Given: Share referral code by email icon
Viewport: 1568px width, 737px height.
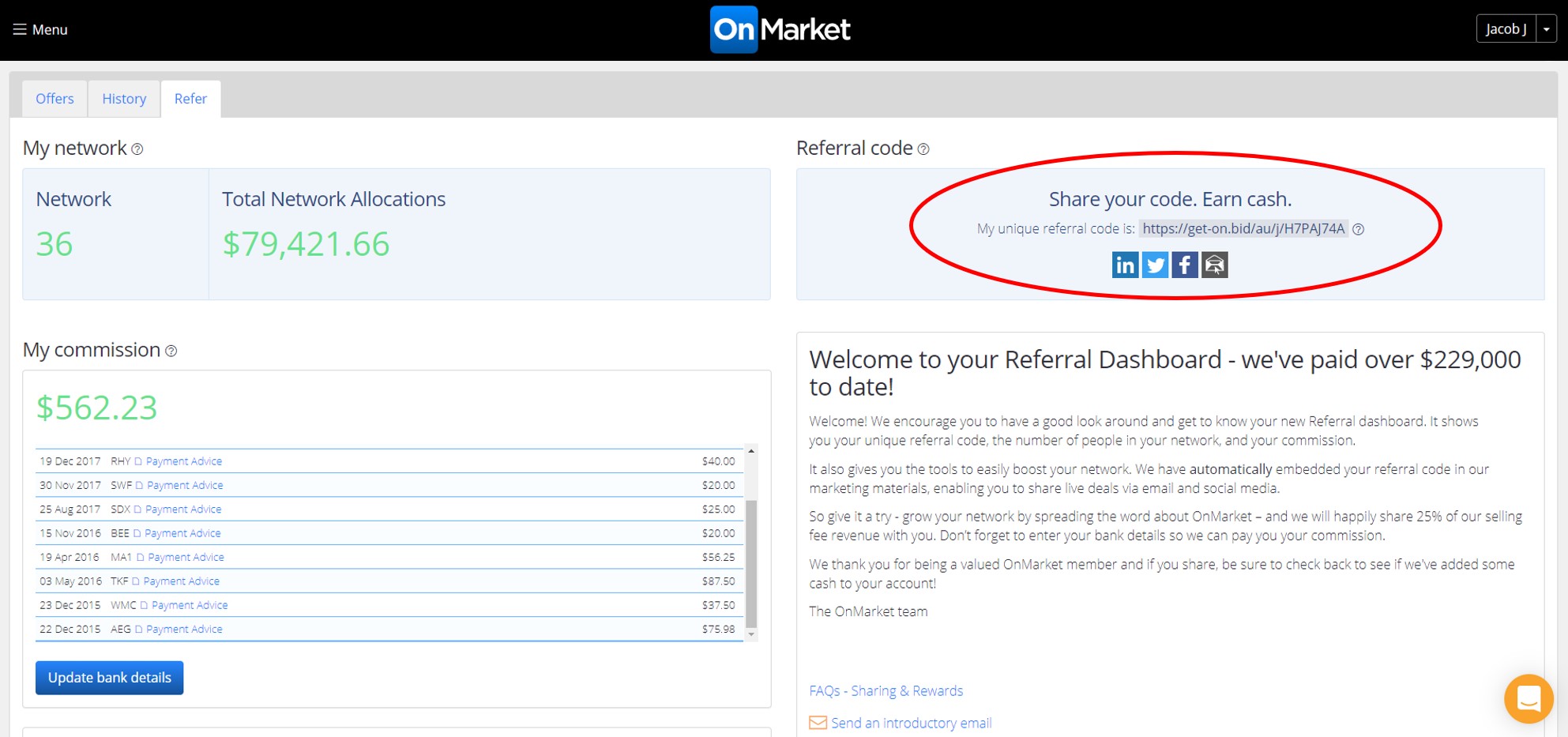Looking at the screenshot, I should (x=1215, y=265).
